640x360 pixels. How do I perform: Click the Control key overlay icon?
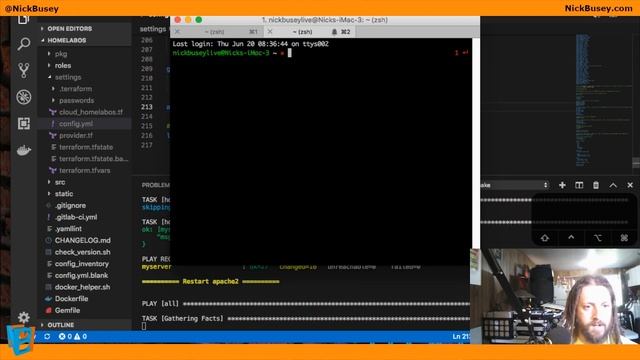click(x=571, y=238)
